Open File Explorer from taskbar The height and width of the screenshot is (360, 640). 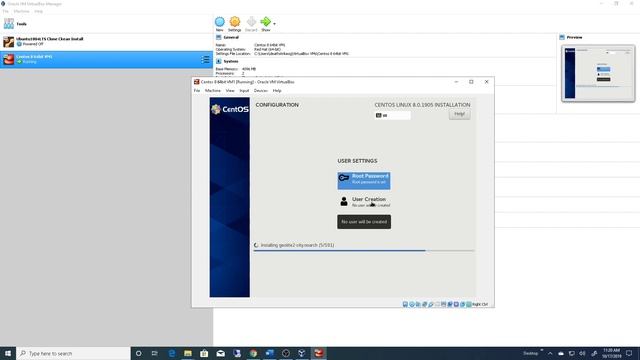[x=188, y=353]
